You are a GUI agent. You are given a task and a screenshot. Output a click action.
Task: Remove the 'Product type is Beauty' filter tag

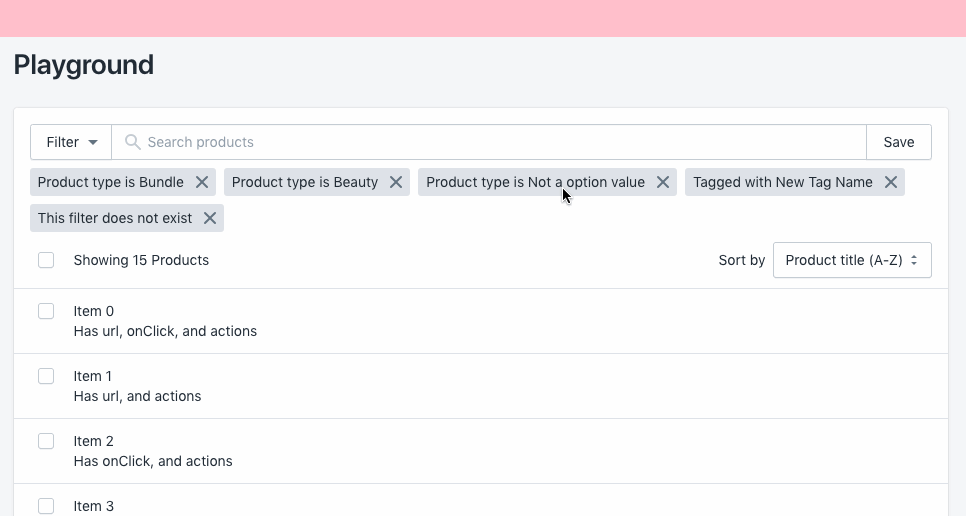pos(396,182)
